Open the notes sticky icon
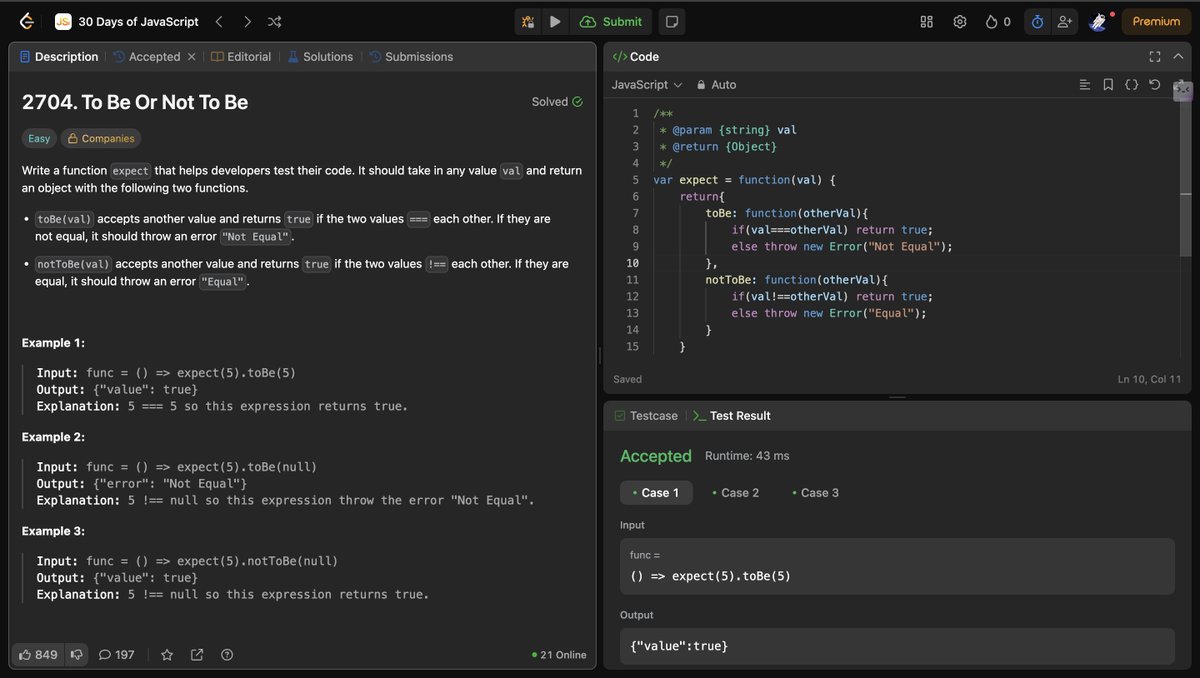The image size is (1200, 678). (672, 21)
